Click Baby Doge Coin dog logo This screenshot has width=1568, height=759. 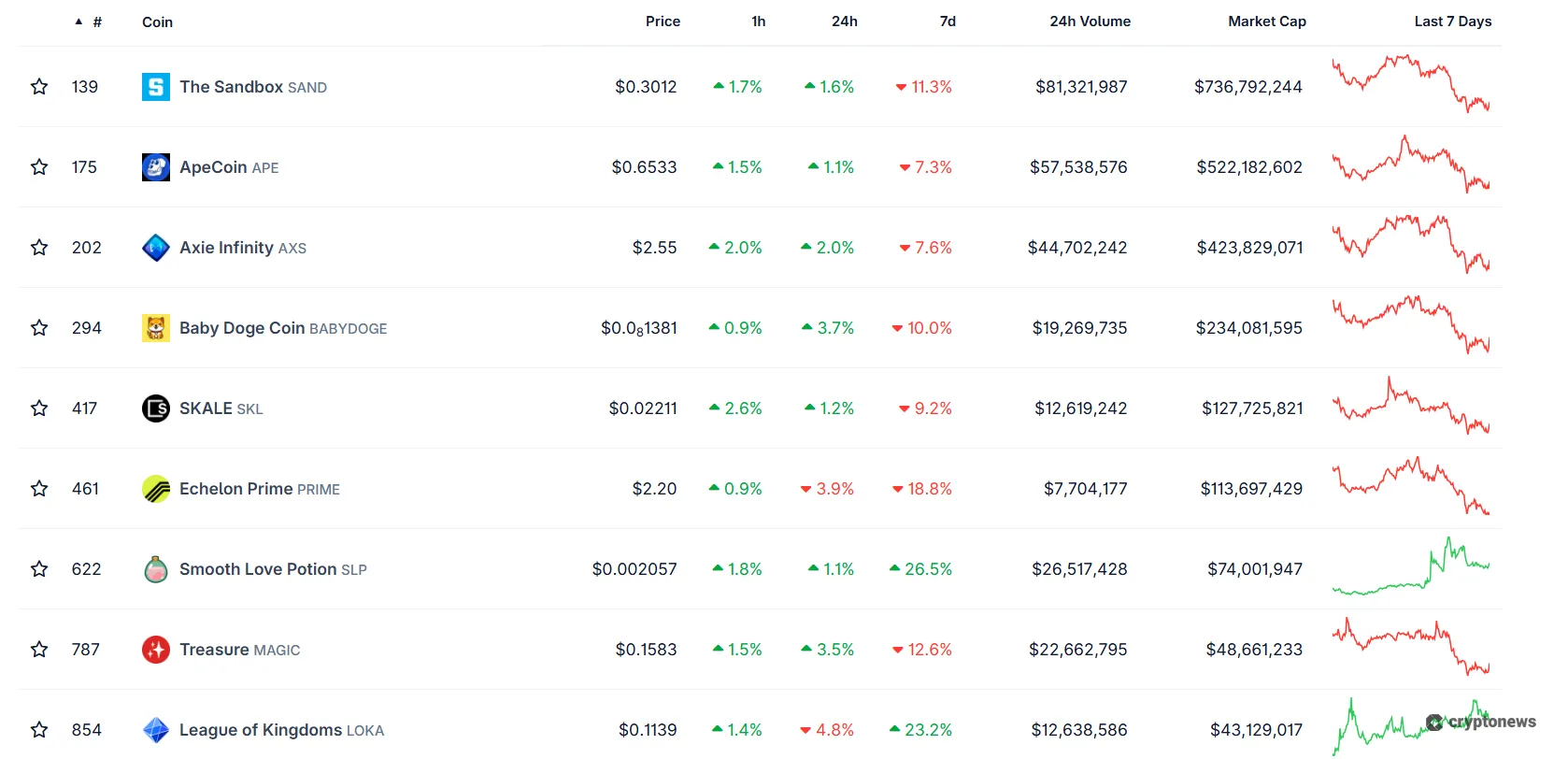(156, 328)
